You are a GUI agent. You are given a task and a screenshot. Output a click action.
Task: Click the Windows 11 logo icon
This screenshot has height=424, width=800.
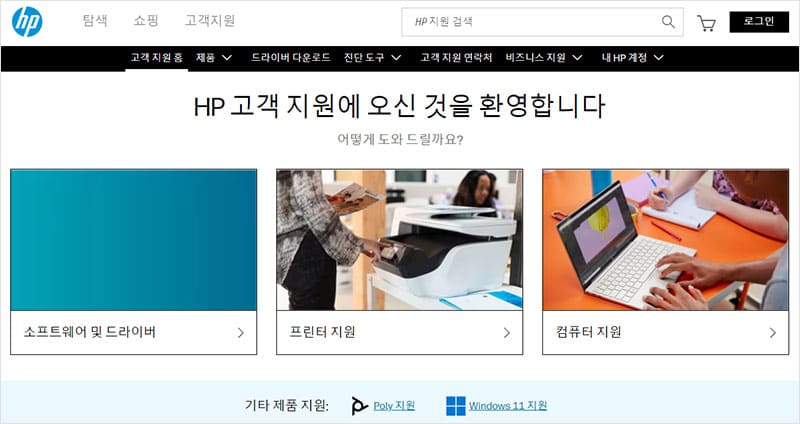click(x=456, y=406)
